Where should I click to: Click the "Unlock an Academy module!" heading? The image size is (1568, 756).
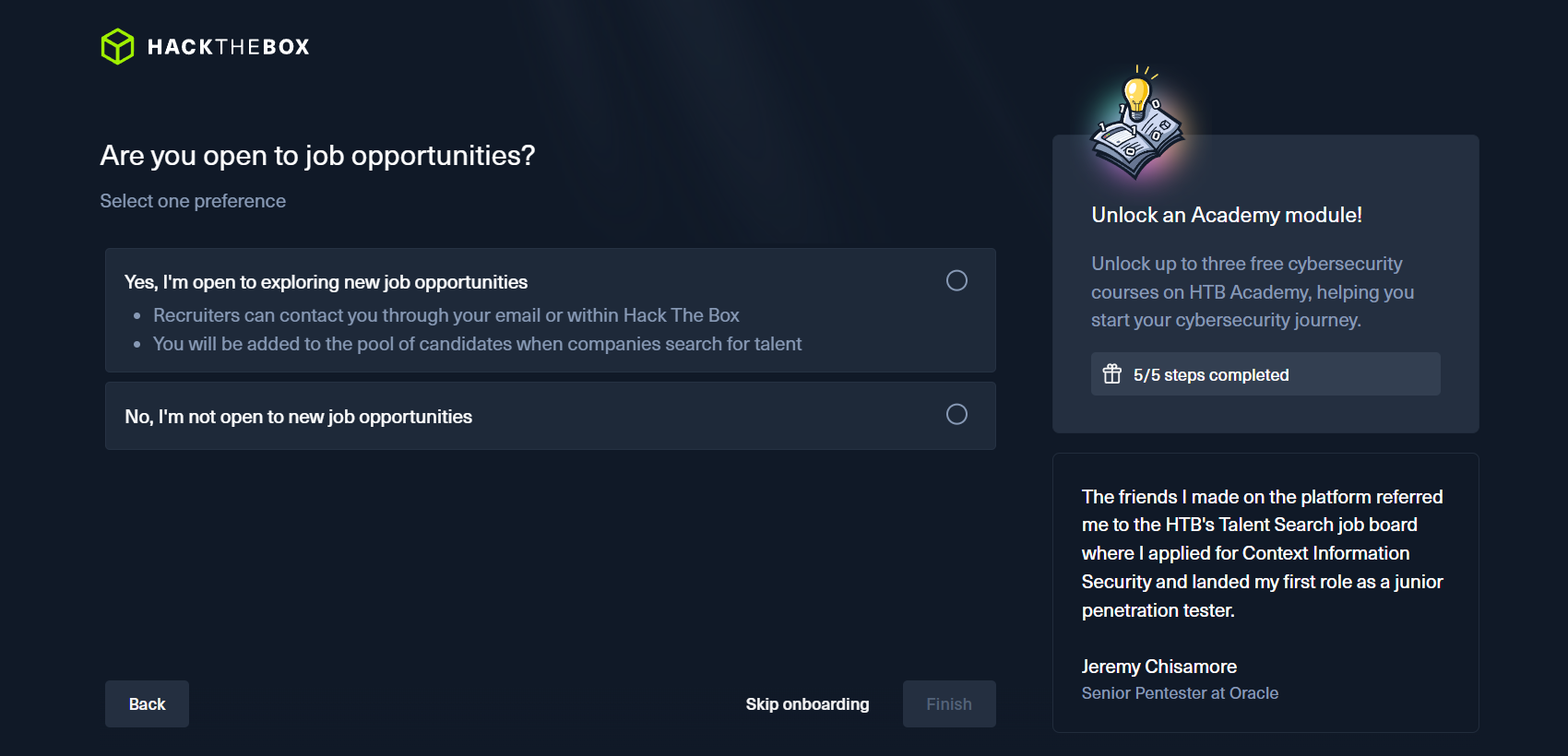pyautogui.click(x=1227, y=214)
